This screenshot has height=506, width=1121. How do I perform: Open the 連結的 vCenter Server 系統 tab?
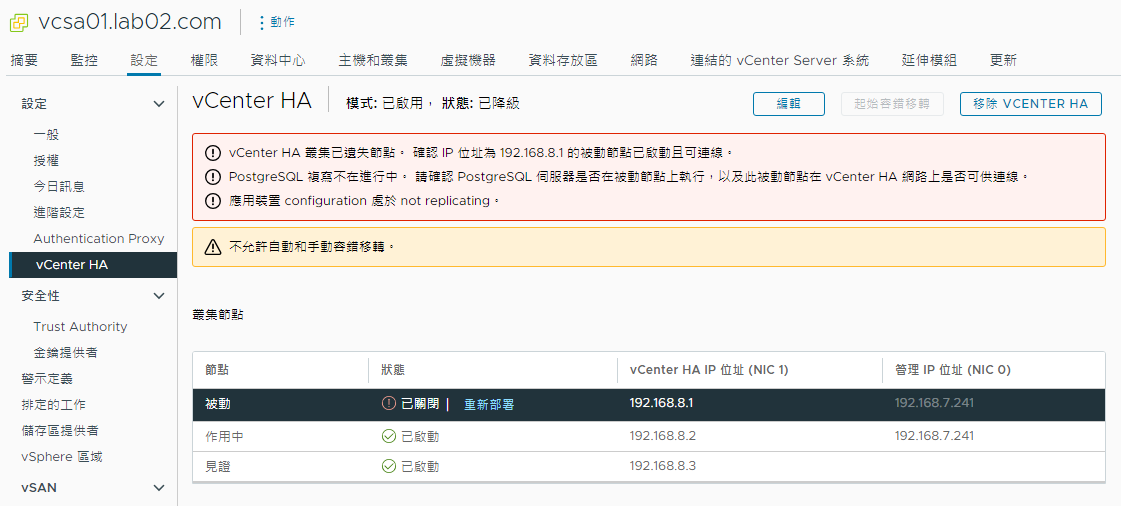click(780, 60)
